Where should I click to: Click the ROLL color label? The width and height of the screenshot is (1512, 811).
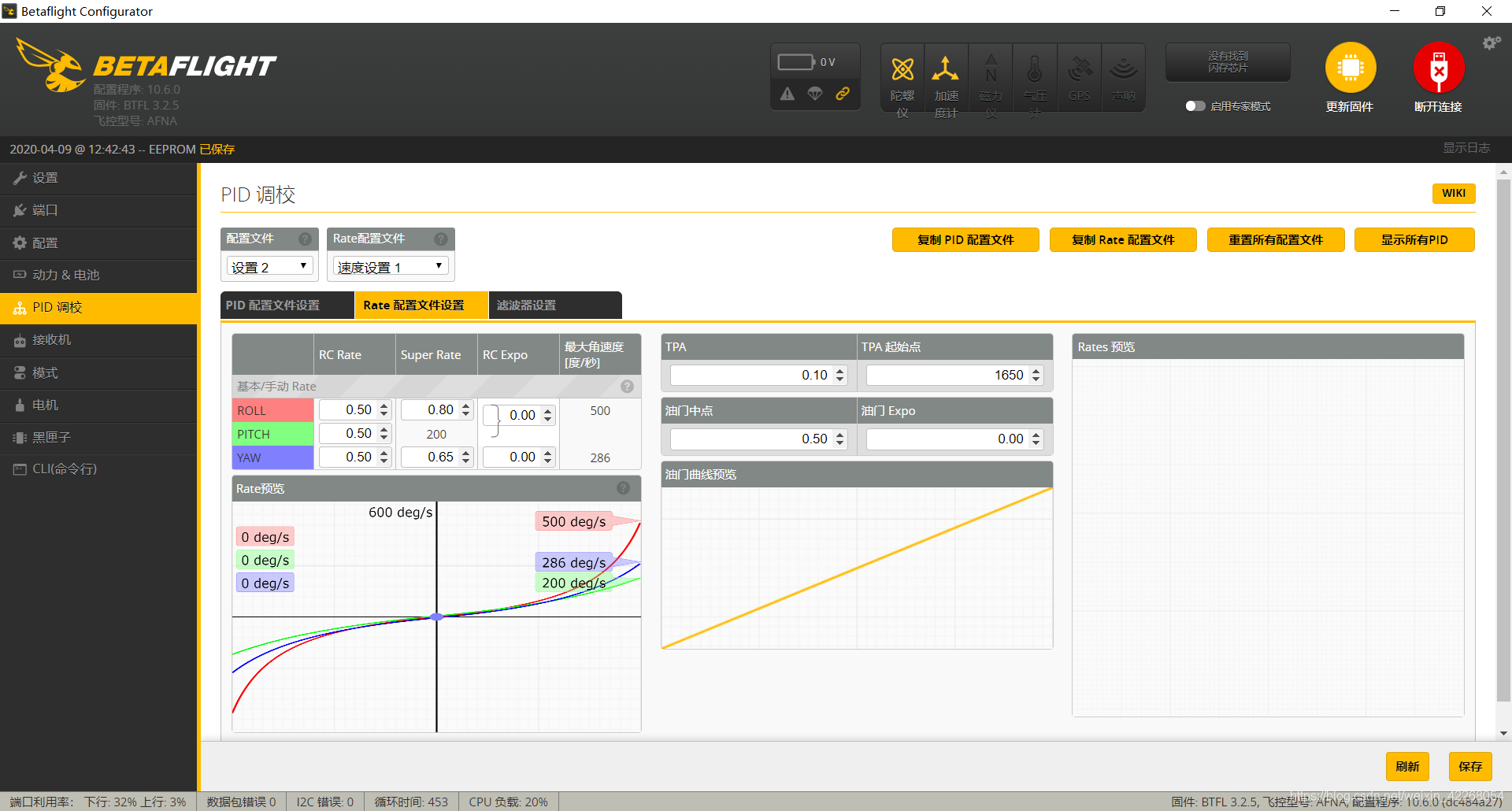[x=273, y=410]
